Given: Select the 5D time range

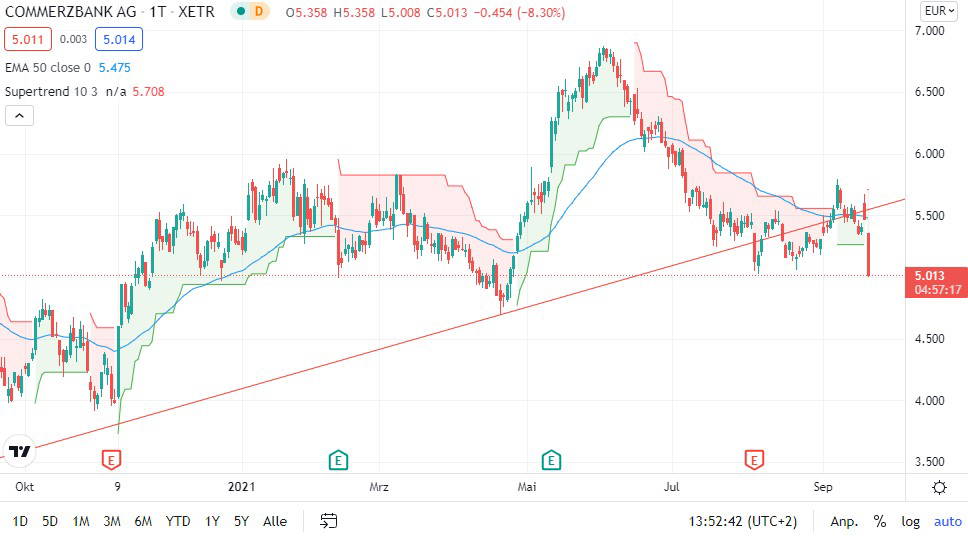Looking at the screenshot, I should (50, 521).
